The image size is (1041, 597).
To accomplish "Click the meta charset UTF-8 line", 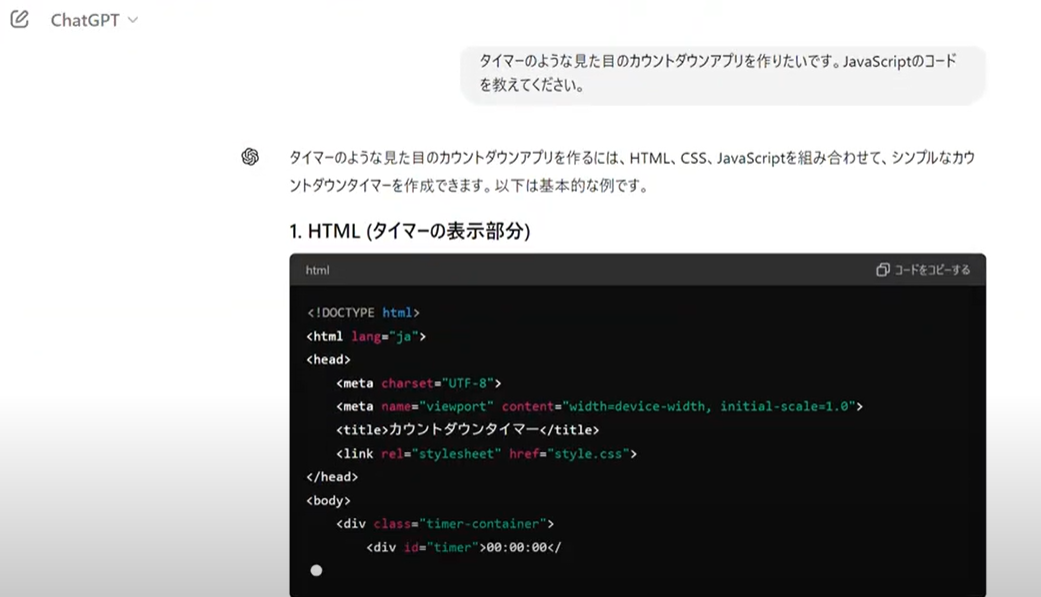I will (x=418, y=383).
